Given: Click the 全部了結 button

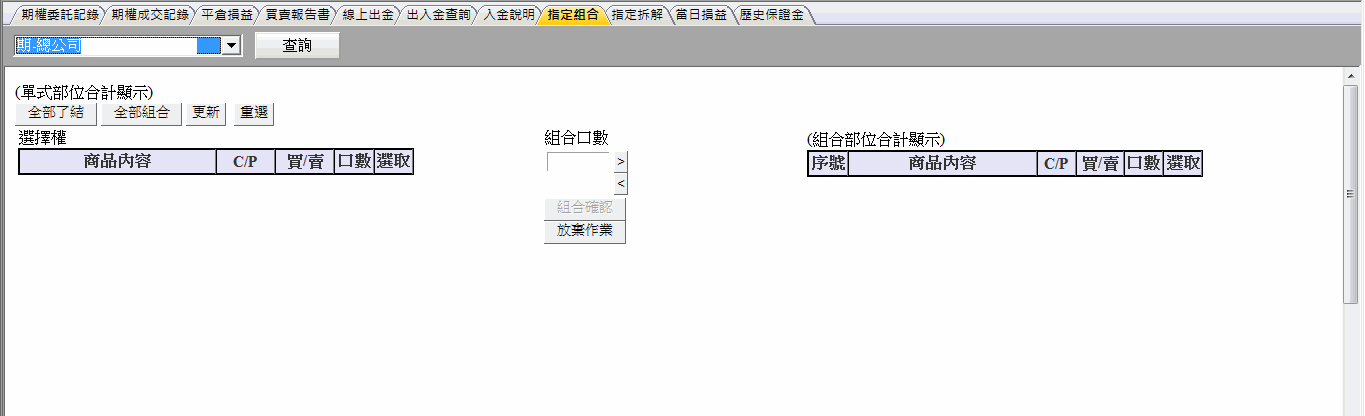Looking at the screenshot, I should pos(56,113).
